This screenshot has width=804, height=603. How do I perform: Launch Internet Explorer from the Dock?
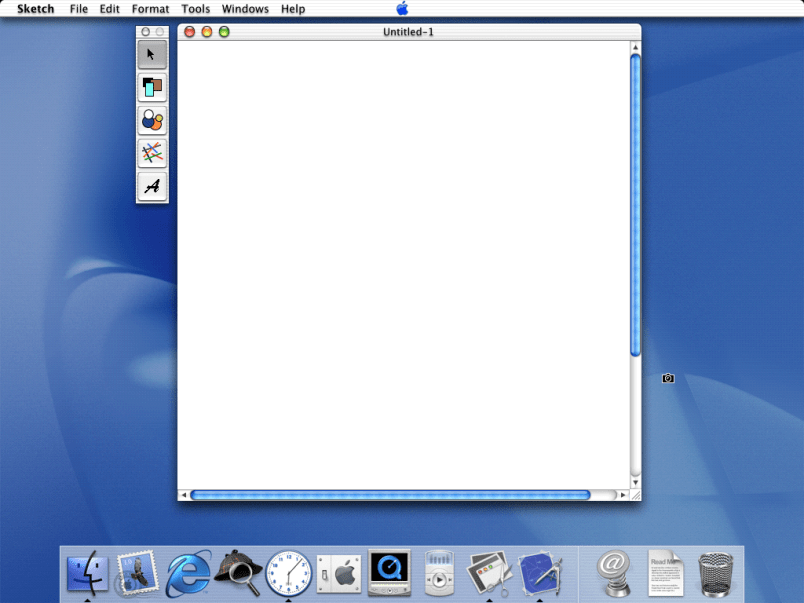click(x=188, y=574)
